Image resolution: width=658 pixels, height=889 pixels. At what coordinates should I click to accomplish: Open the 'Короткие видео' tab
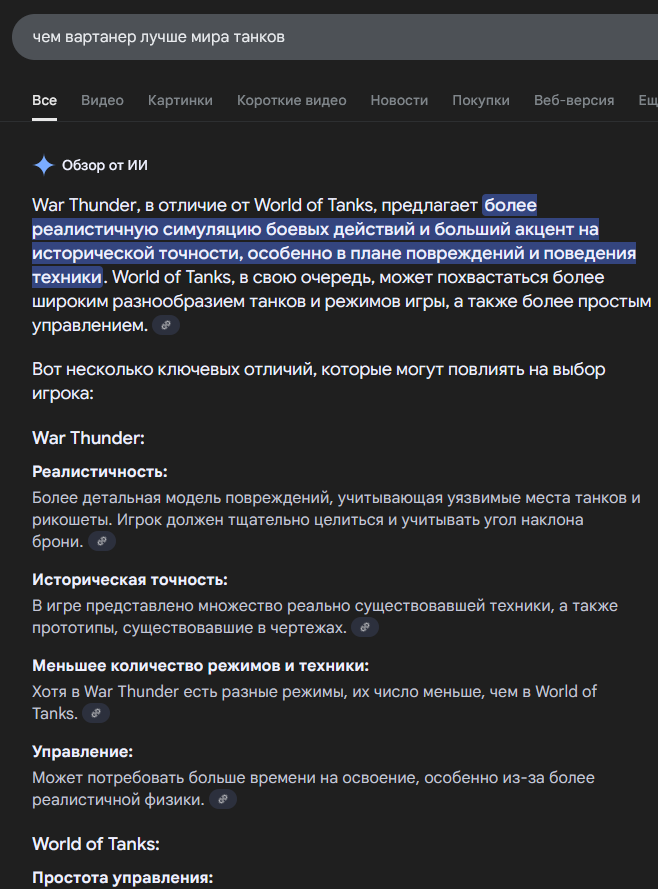pos(291,100)
